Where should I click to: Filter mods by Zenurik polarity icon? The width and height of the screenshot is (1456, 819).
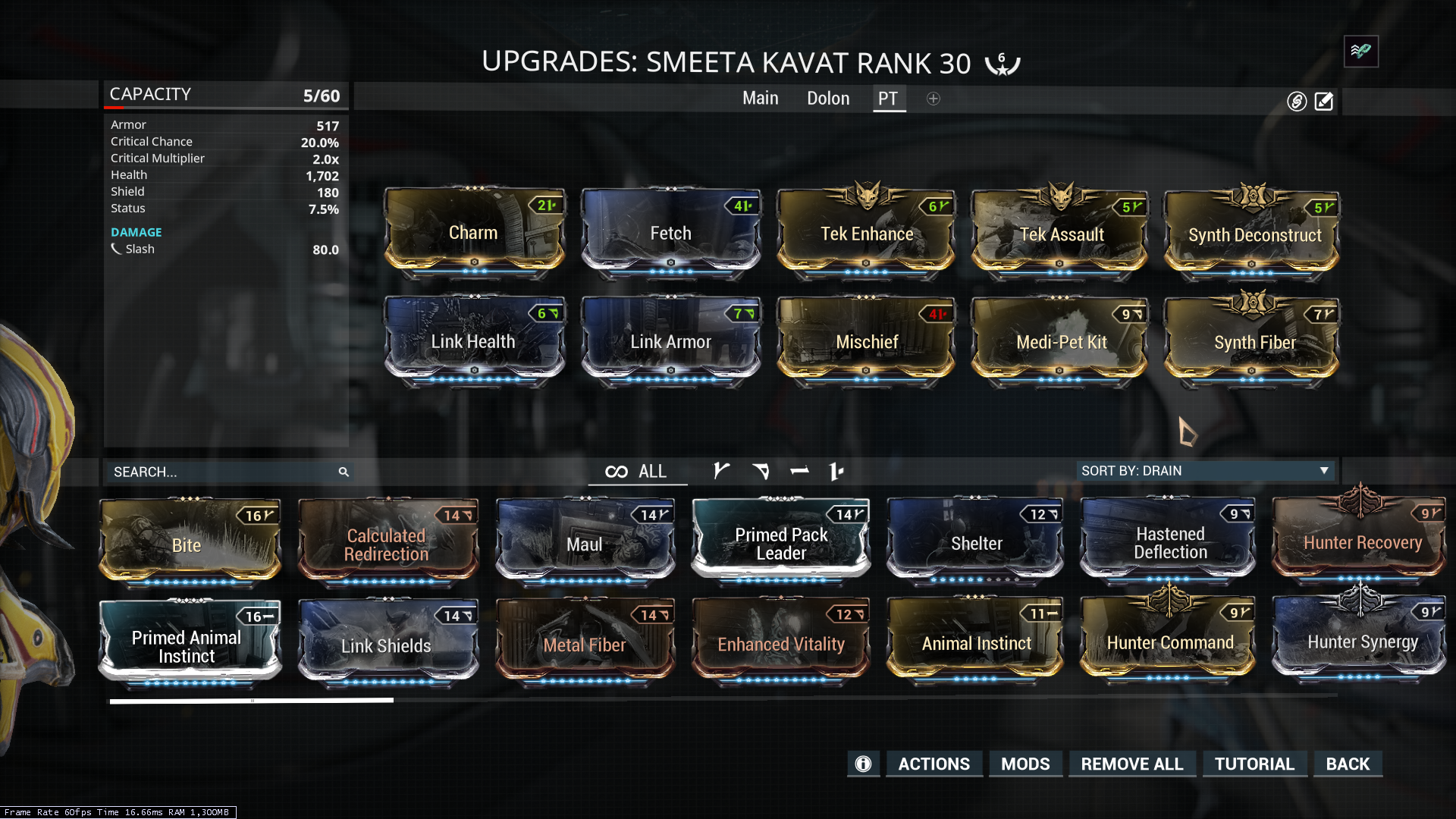[836, 471]
